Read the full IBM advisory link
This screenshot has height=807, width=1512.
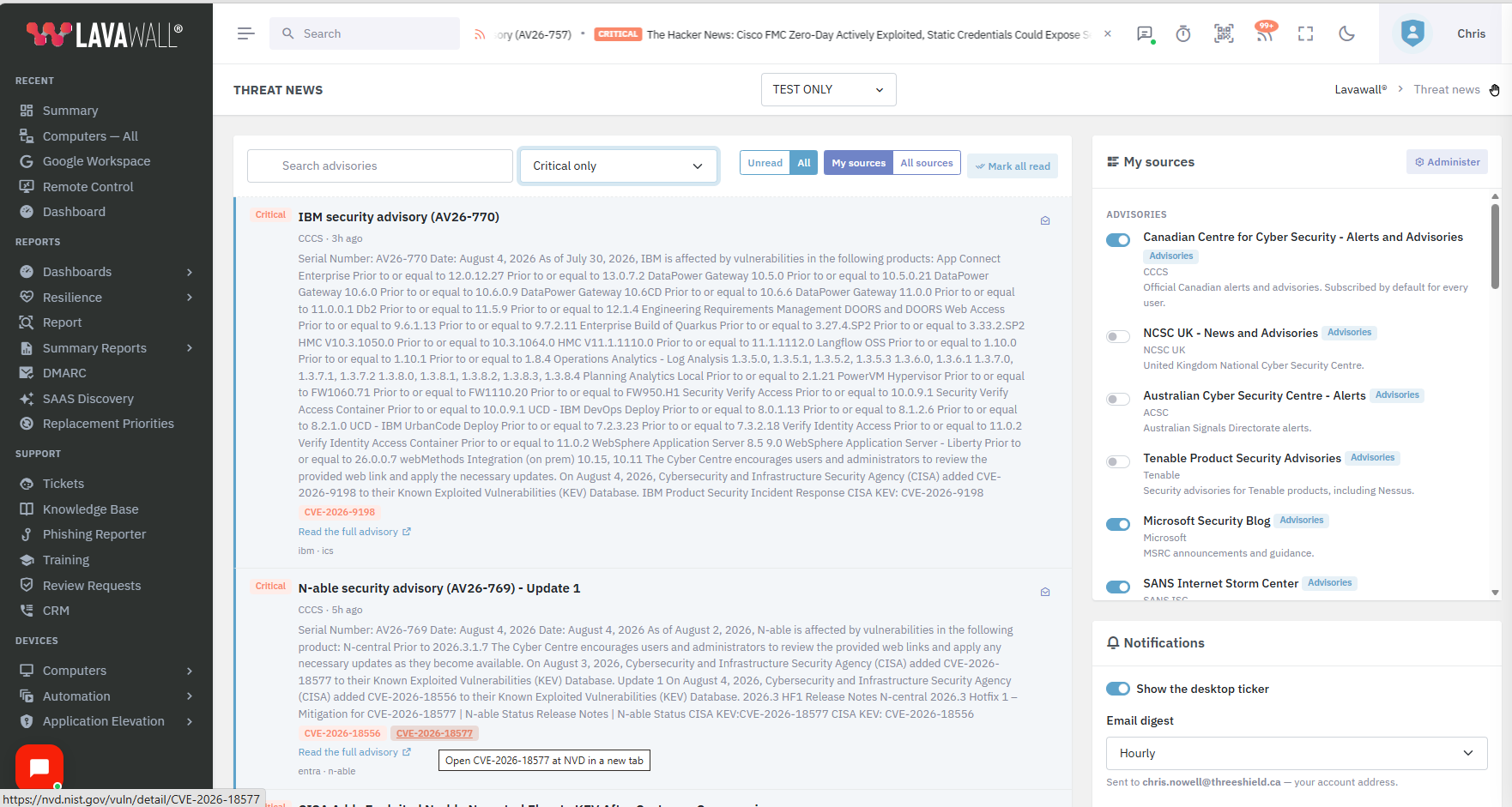(x=354, y=532)
